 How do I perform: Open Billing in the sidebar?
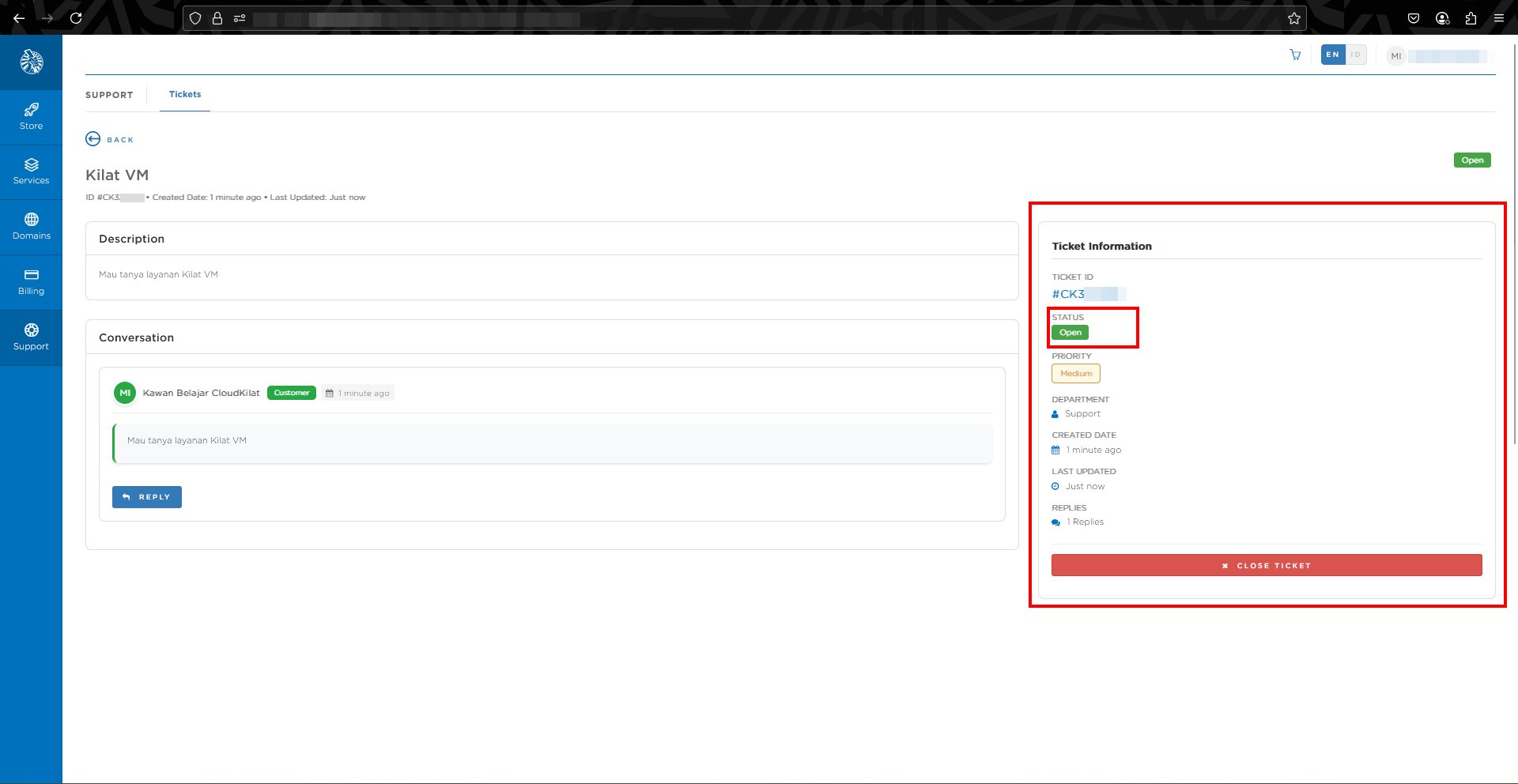31,282
